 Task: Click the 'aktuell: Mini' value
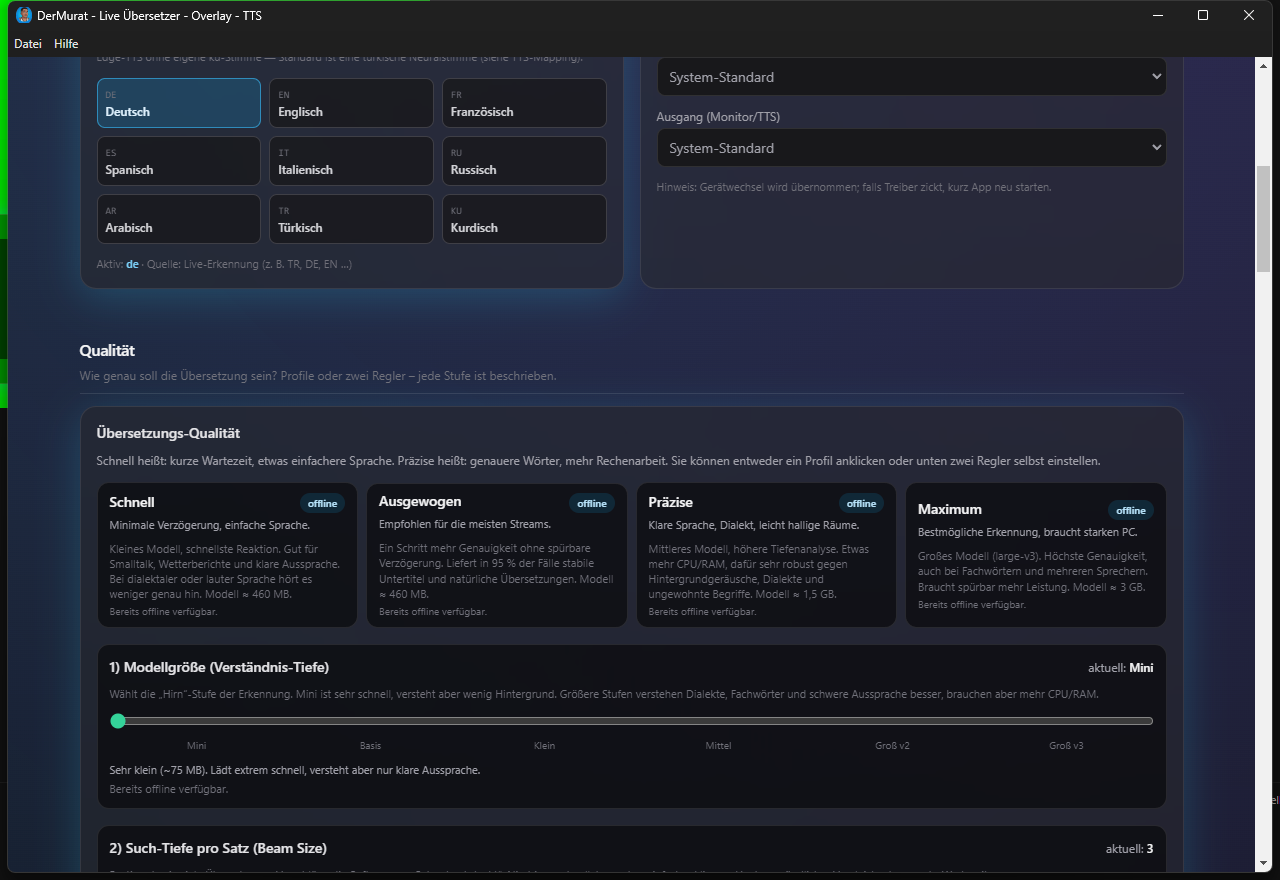[1121, 667]
